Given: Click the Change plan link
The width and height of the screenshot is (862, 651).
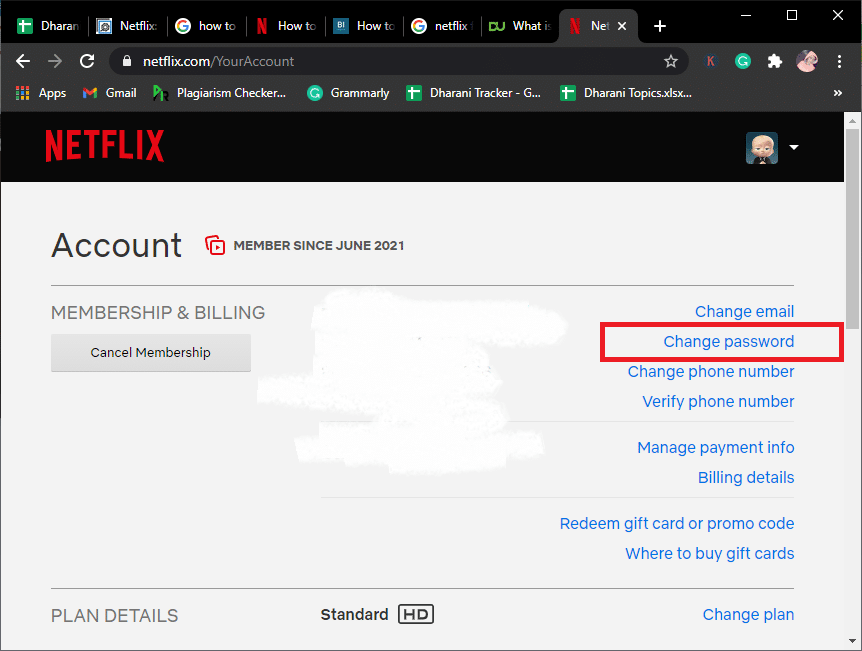Looking at the screenshot, I should 748,614.
